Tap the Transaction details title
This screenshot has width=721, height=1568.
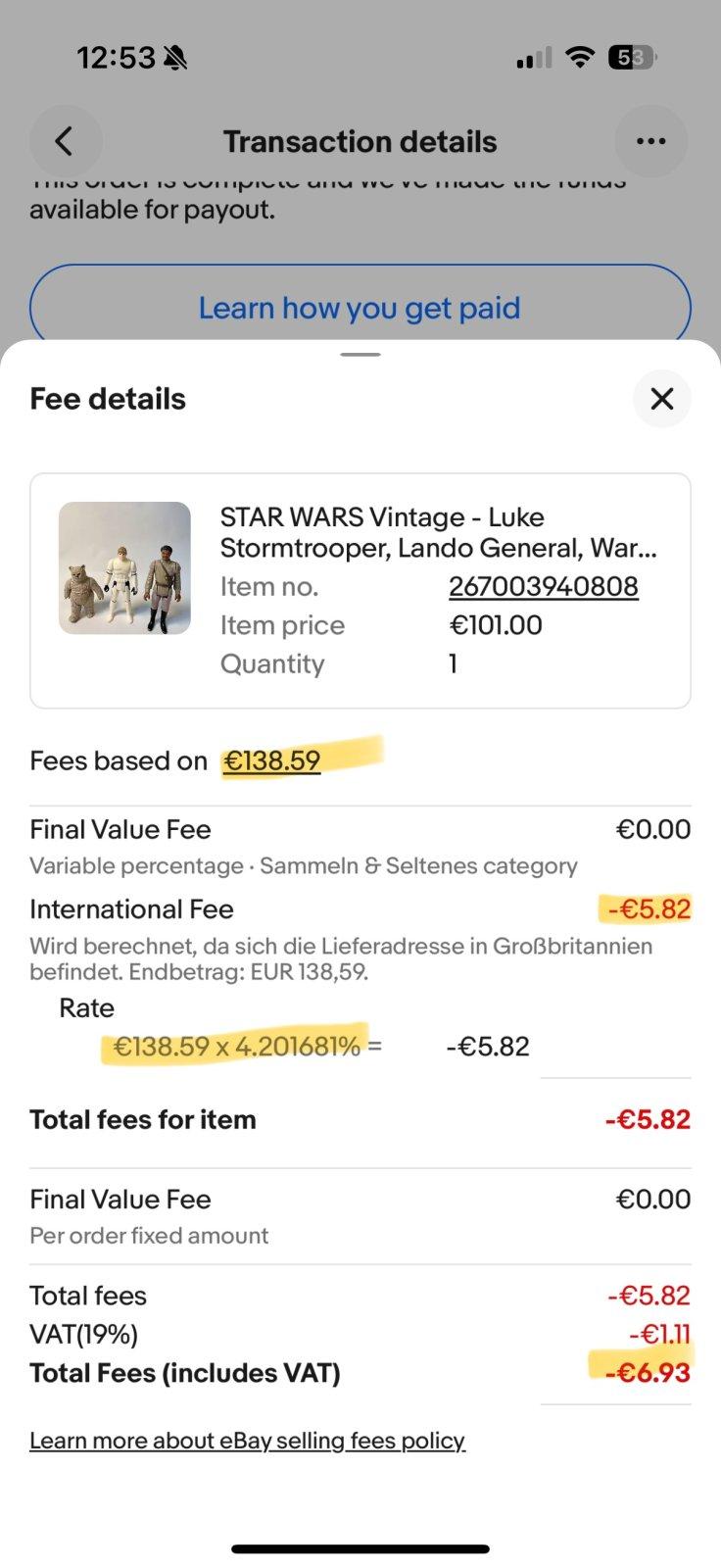coord(360,142)
